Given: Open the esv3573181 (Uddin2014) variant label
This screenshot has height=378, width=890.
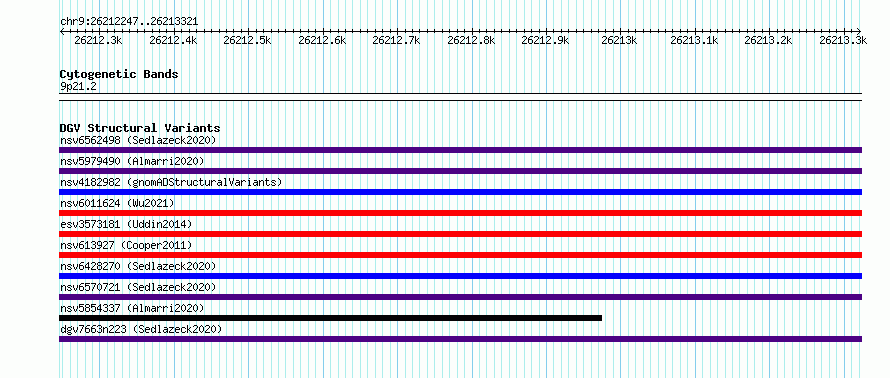Looking at the screenshot, I should [x=127, y=224].
